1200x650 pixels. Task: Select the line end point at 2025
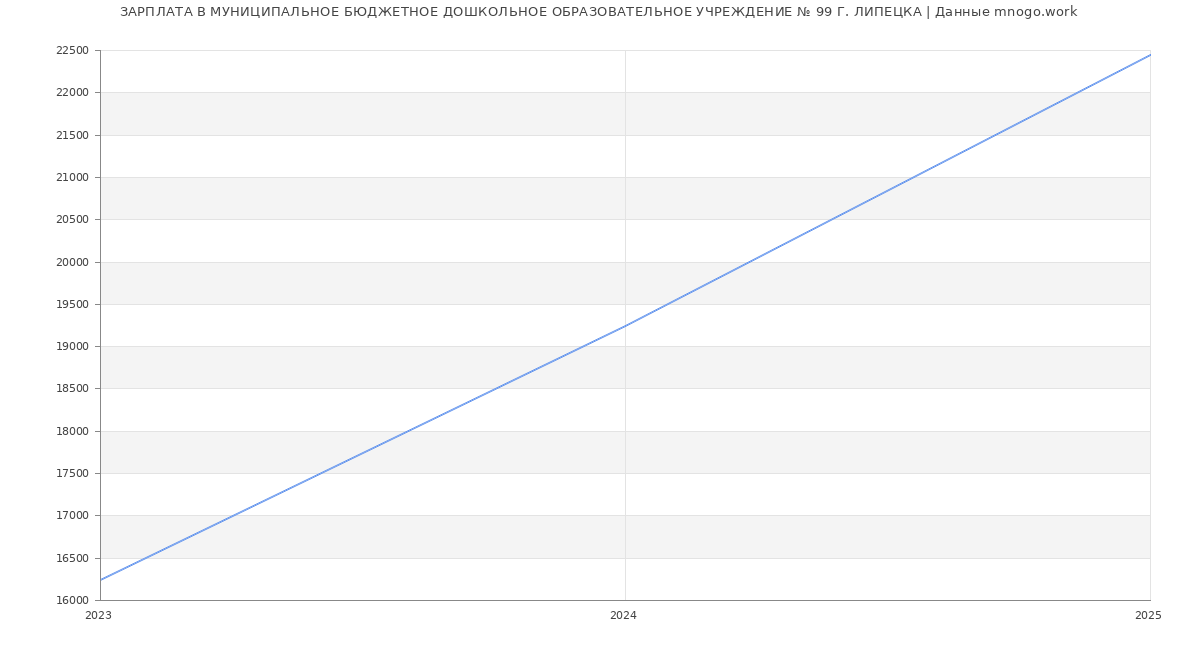1150,55
